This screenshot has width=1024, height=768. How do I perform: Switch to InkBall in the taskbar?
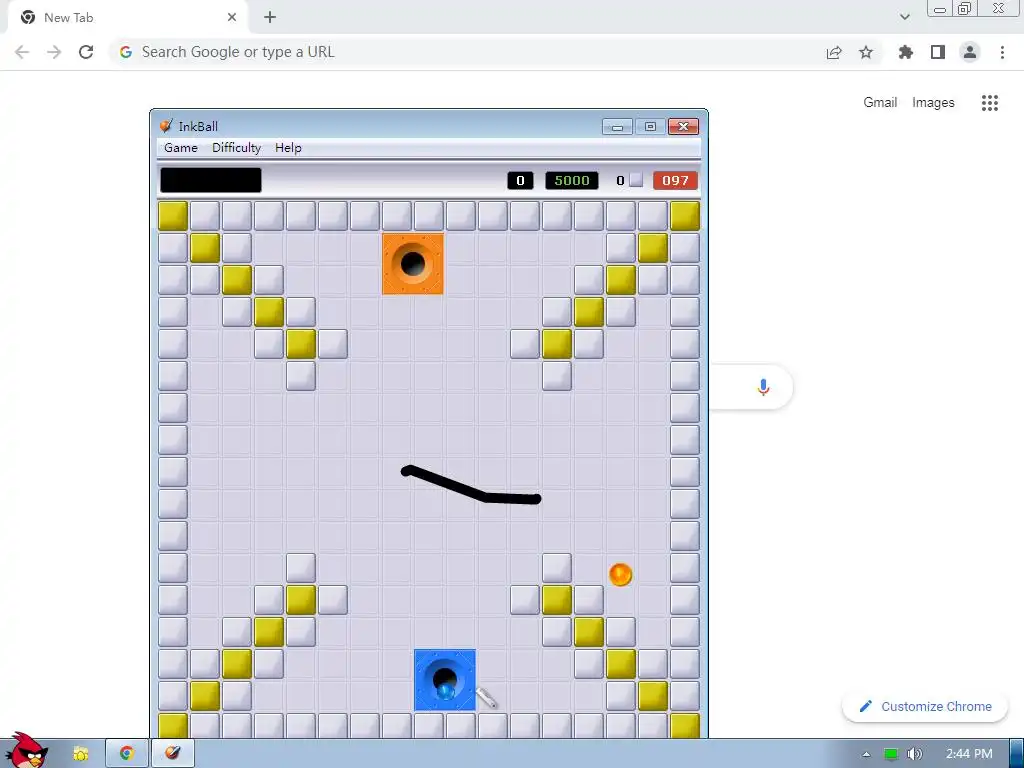pyautogui.click(x=173, y=754)
